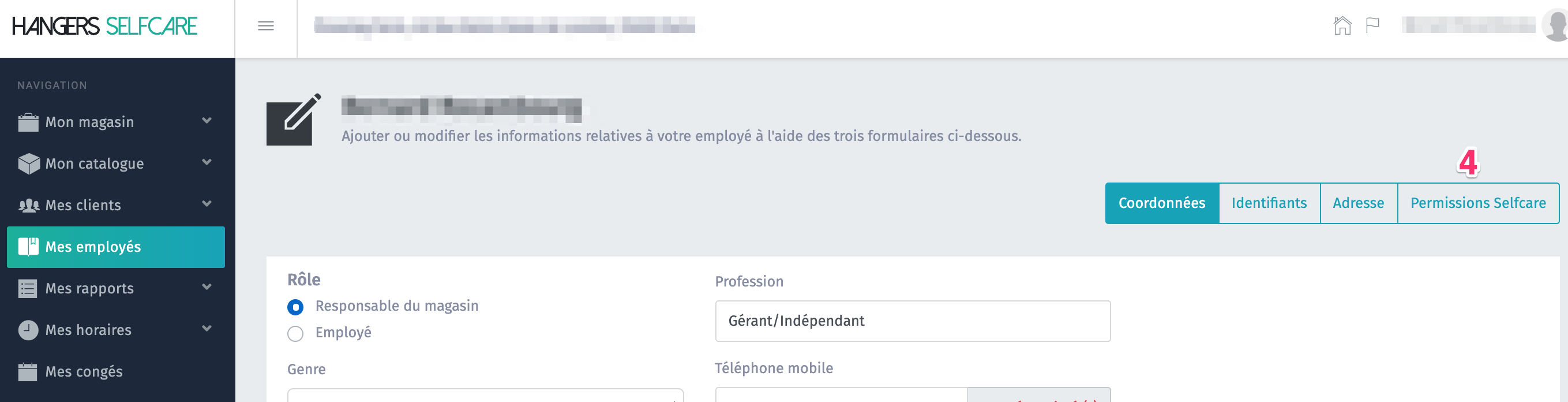Click the flag icon in header
The height and width of the screenshot is (402, 1568).
click(1372, 25)
